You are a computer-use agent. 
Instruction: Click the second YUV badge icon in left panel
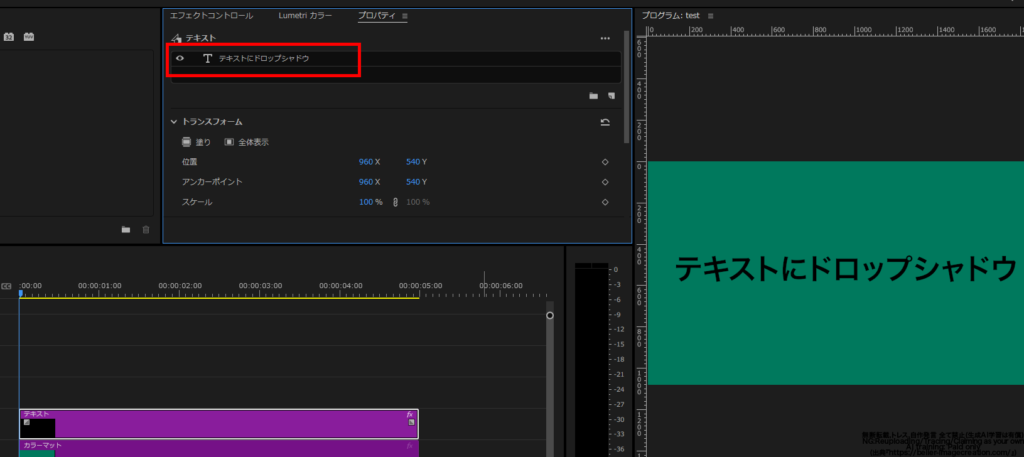tap(29, 37)
